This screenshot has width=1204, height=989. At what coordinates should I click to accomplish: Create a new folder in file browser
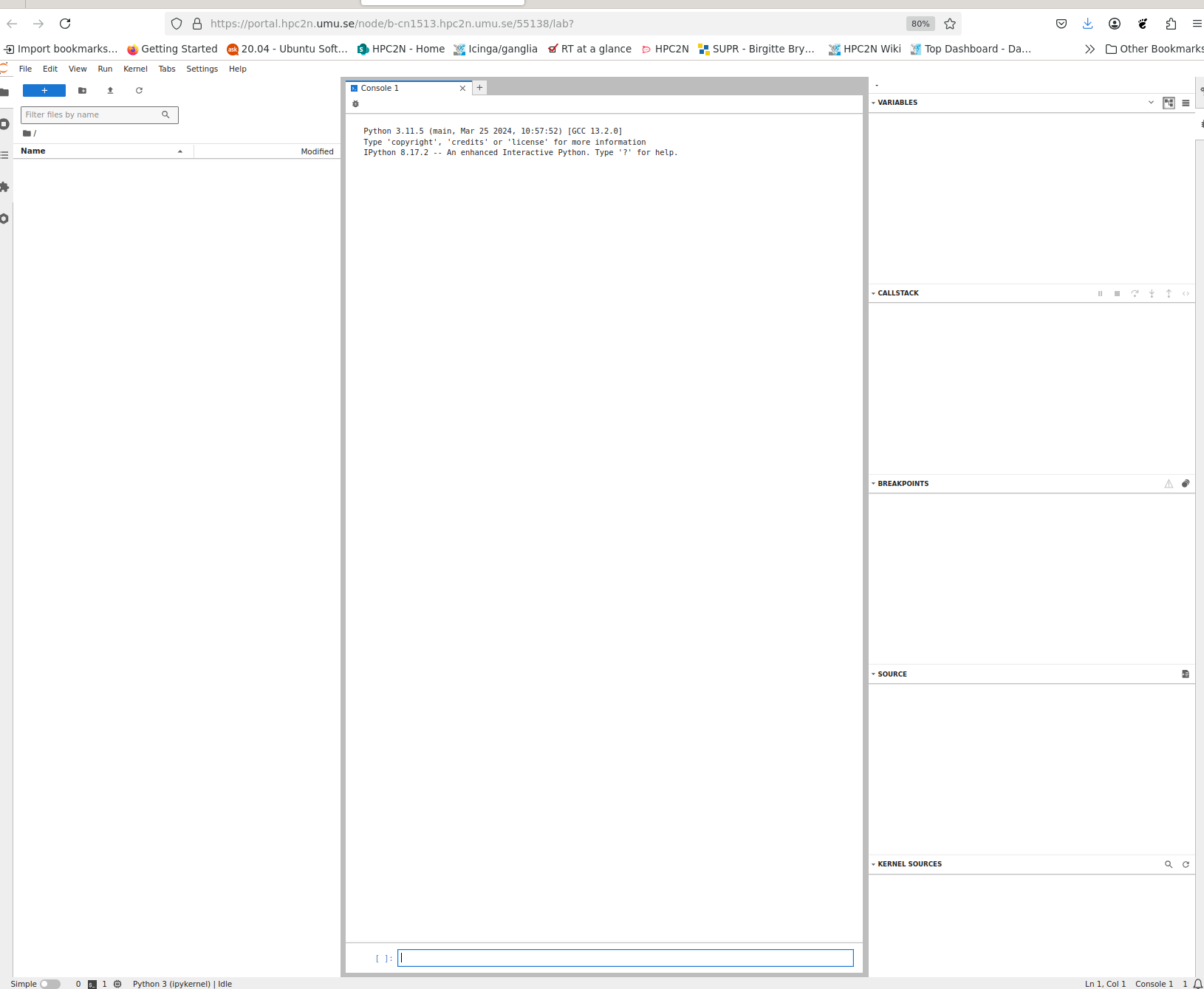(x=82, y=90)
